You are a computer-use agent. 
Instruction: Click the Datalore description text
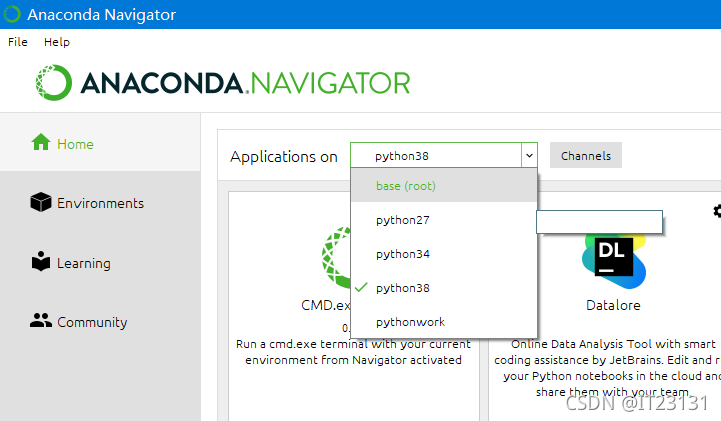pyautogui.click(x=607, y=368)
